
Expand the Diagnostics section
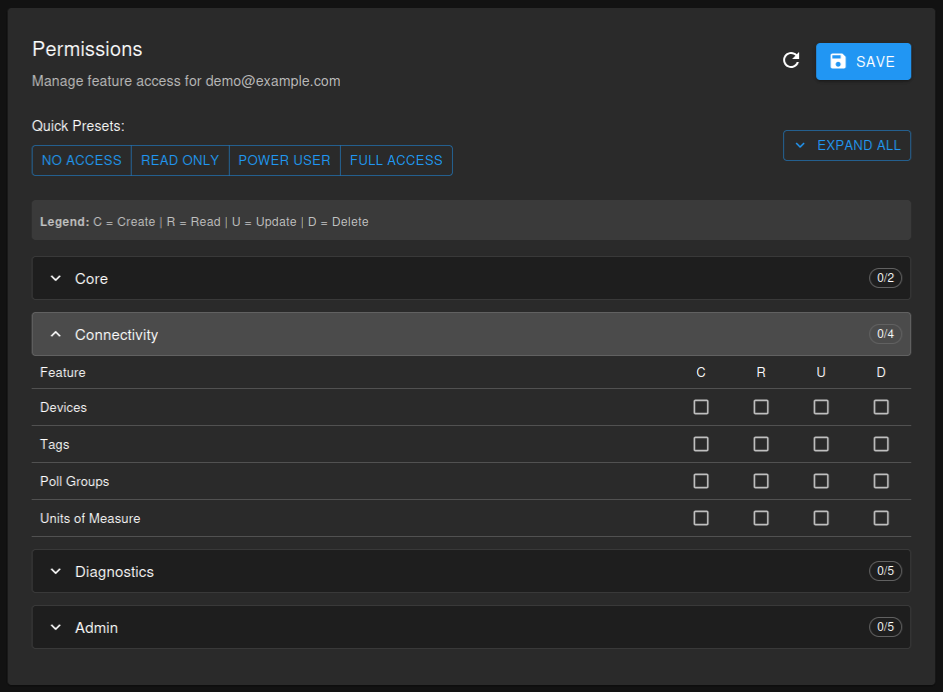471,571
